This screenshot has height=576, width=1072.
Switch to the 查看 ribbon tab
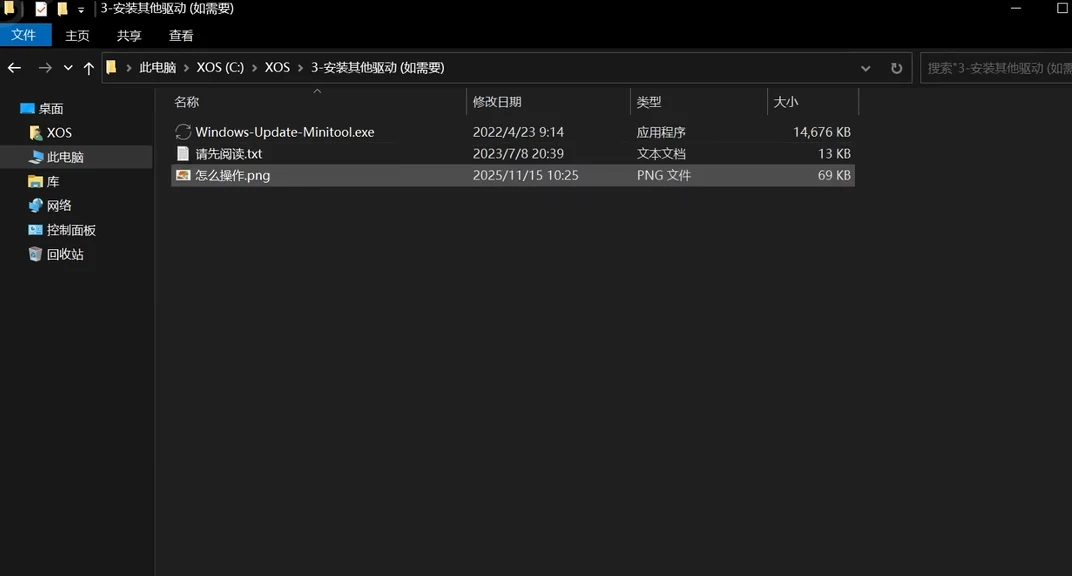point(181,35)
